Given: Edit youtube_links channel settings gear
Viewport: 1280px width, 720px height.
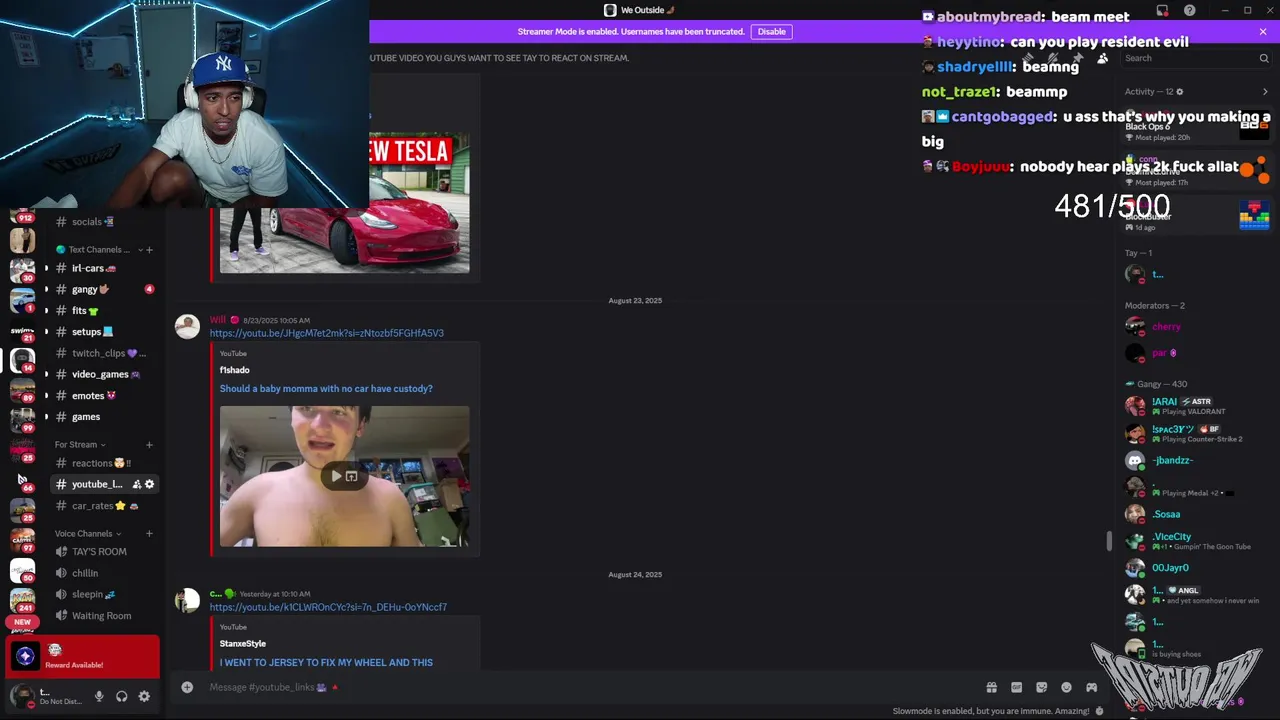Looking at the screenshot, I should pyautogui.click(x=150, y=484).
